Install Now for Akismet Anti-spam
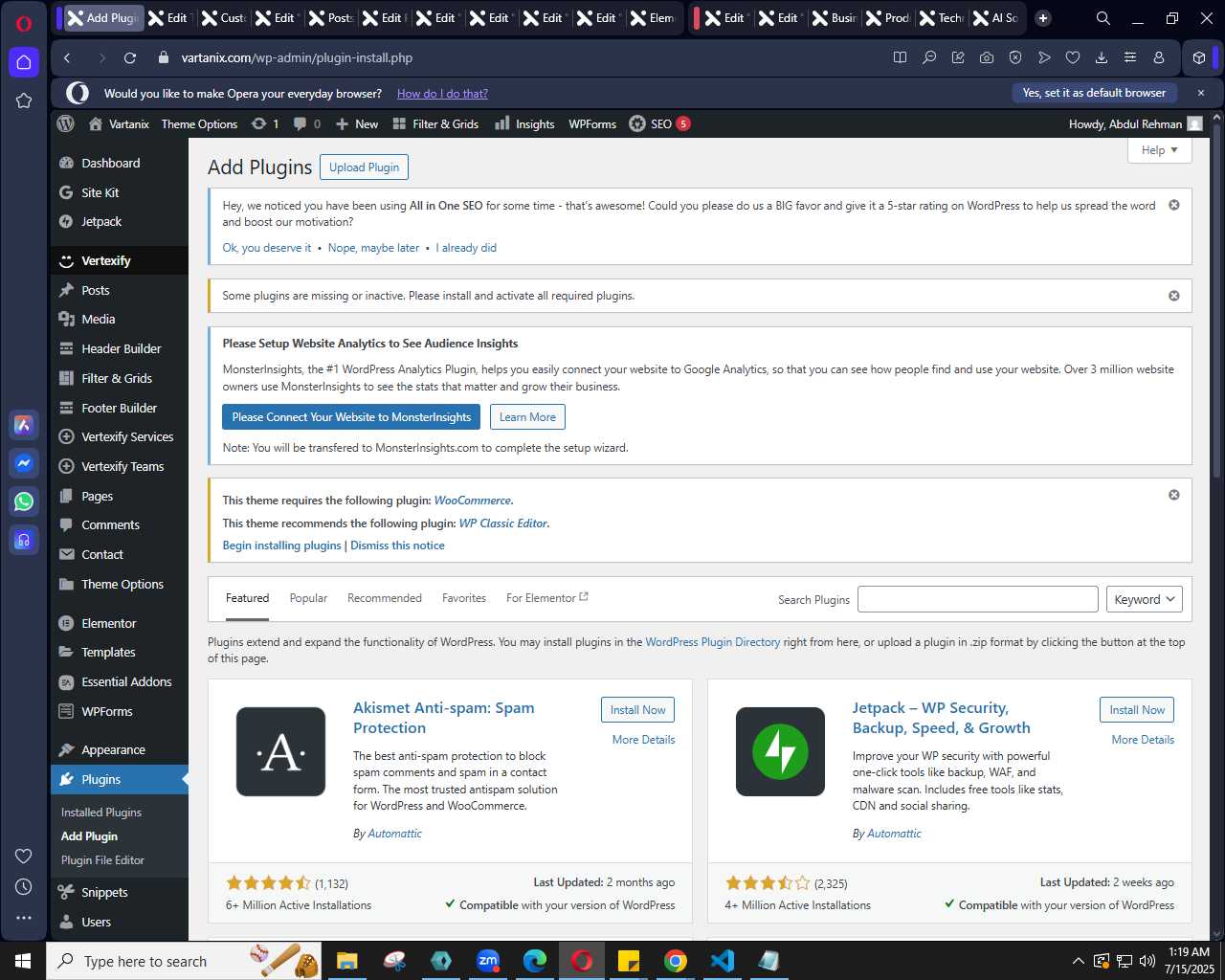Image resolution: width=1225 pixels, height=980 pixels. 638,710
